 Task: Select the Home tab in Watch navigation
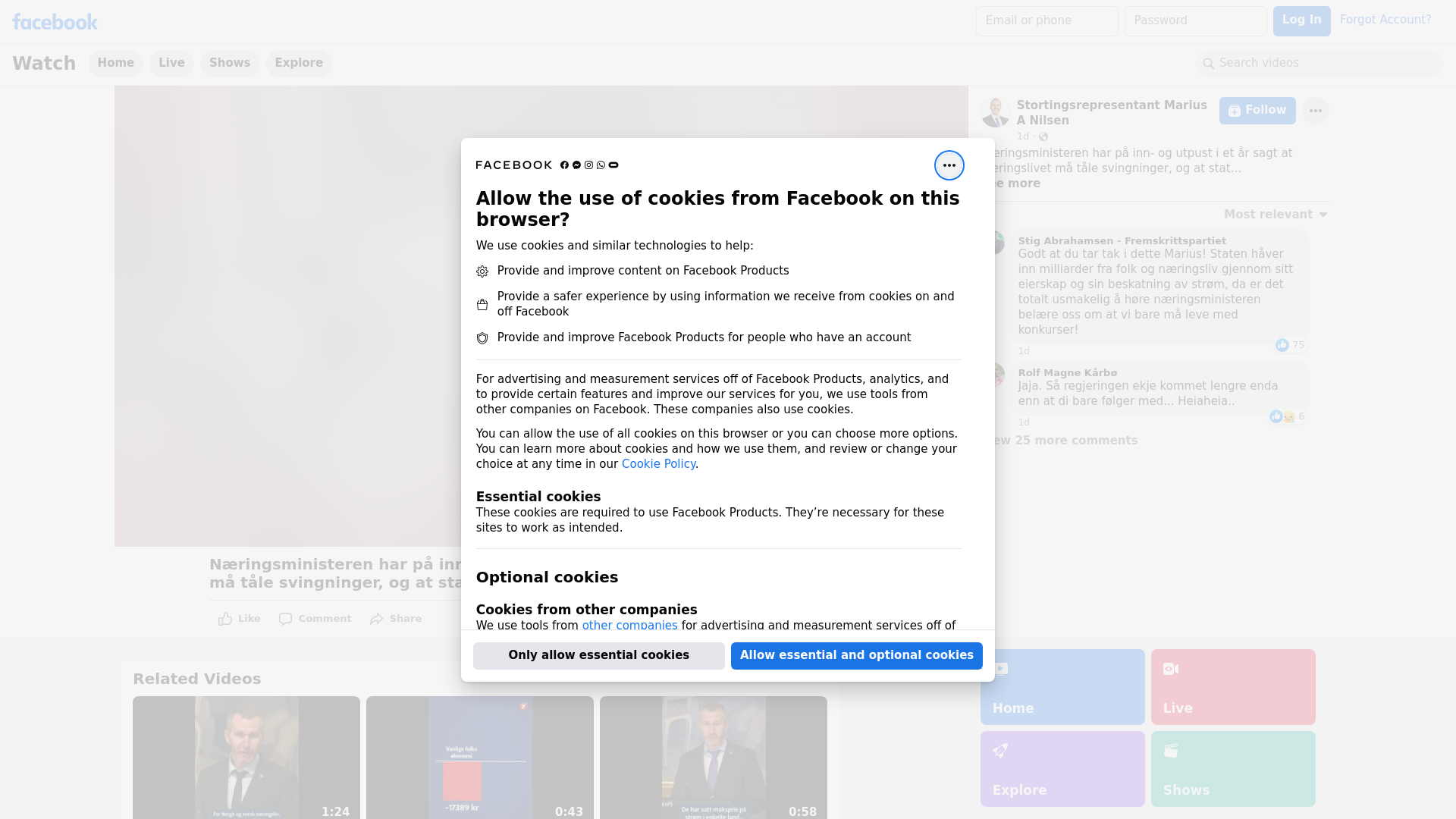click(115, 64)
